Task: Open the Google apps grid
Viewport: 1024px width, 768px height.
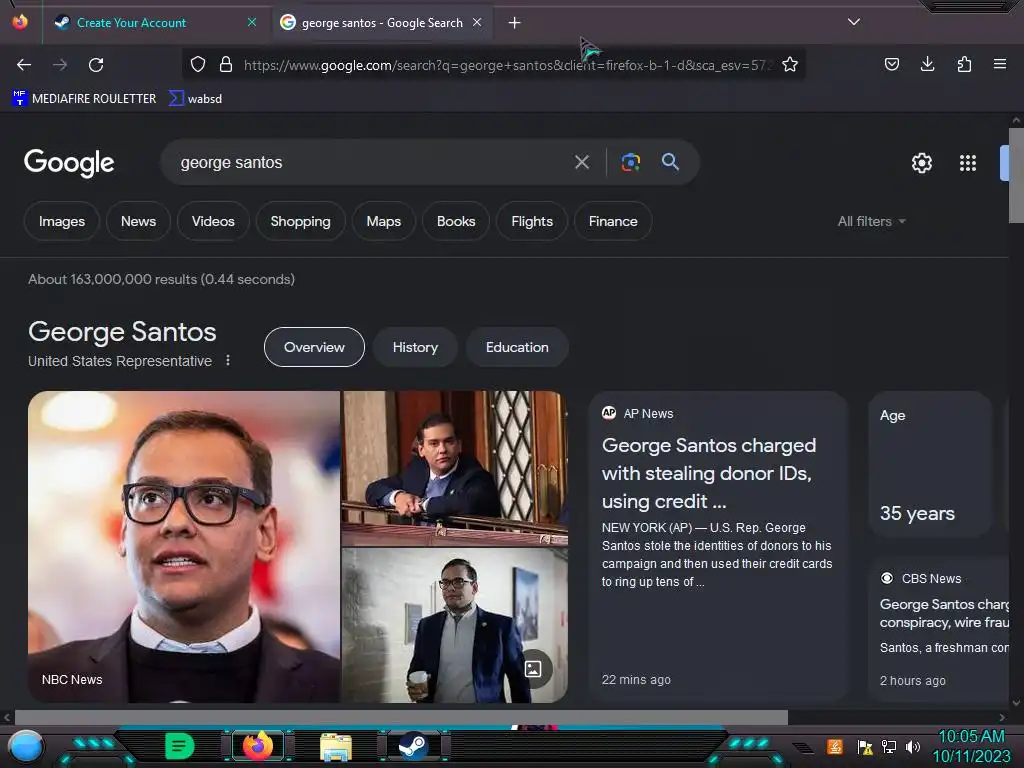Action: pos(968,163)
